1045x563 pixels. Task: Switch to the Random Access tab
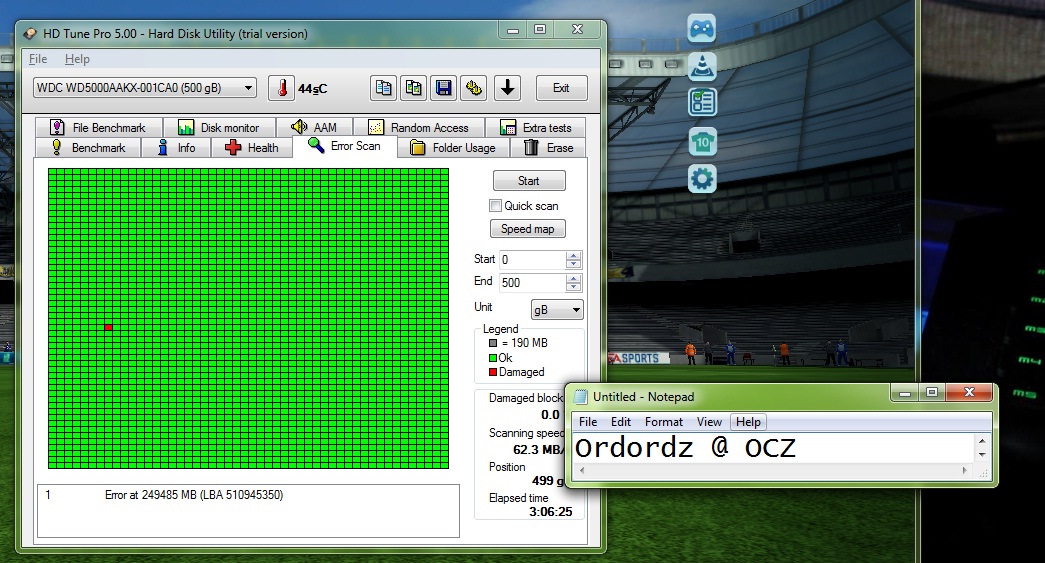click(x=419, y=127)
